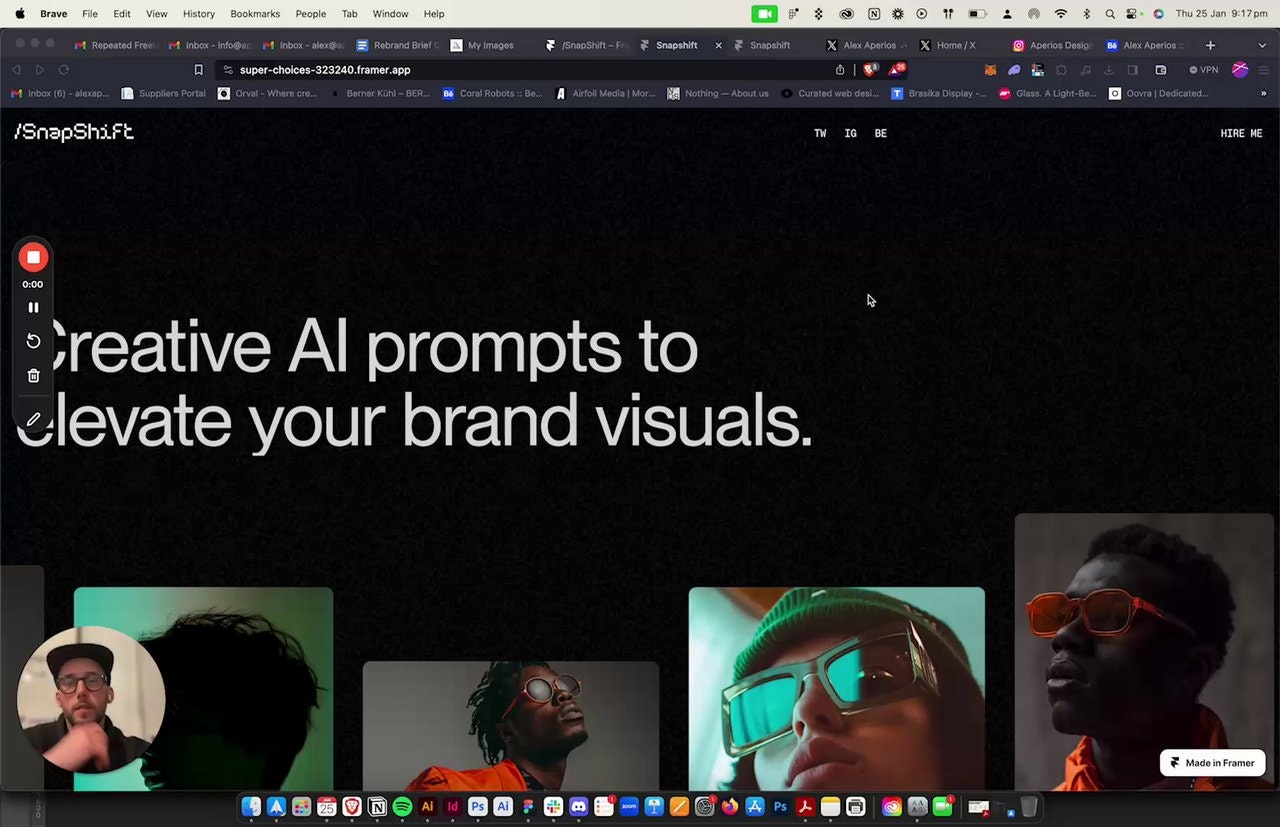Expand the bookmarks bar overflow chevron
This screenshot has height=827, width=1280.
coord(1263,93)
